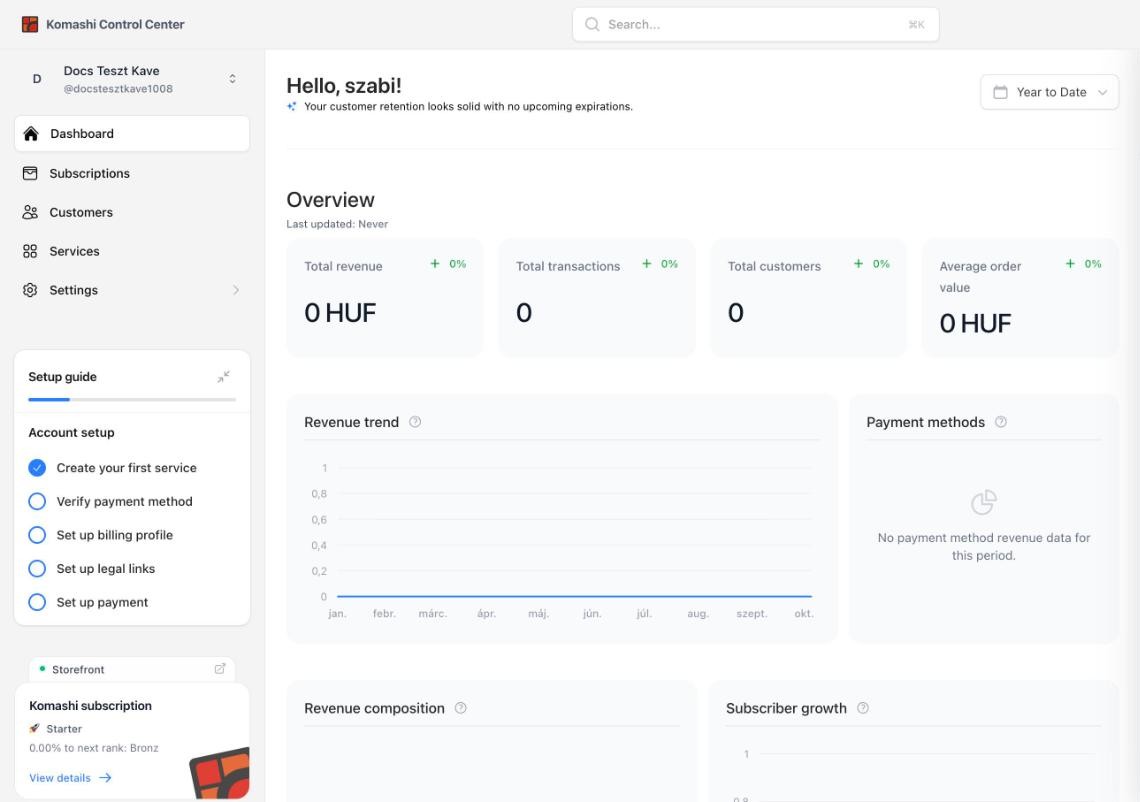
Task: Click the Total revenue plus icon
Action: (x=435, y=264)
